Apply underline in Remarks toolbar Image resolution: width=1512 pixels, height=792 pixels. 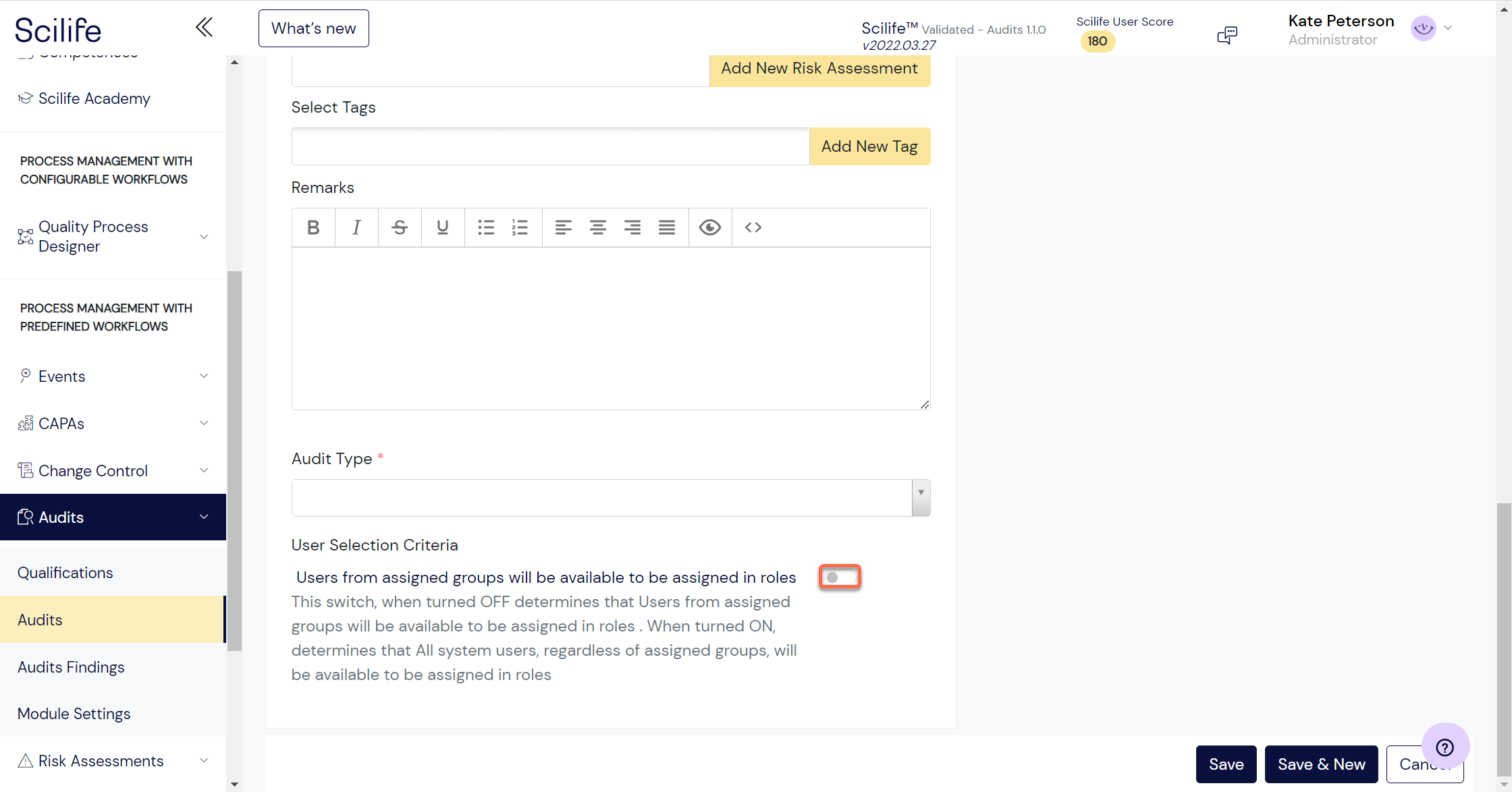click(x=443, y=227)
